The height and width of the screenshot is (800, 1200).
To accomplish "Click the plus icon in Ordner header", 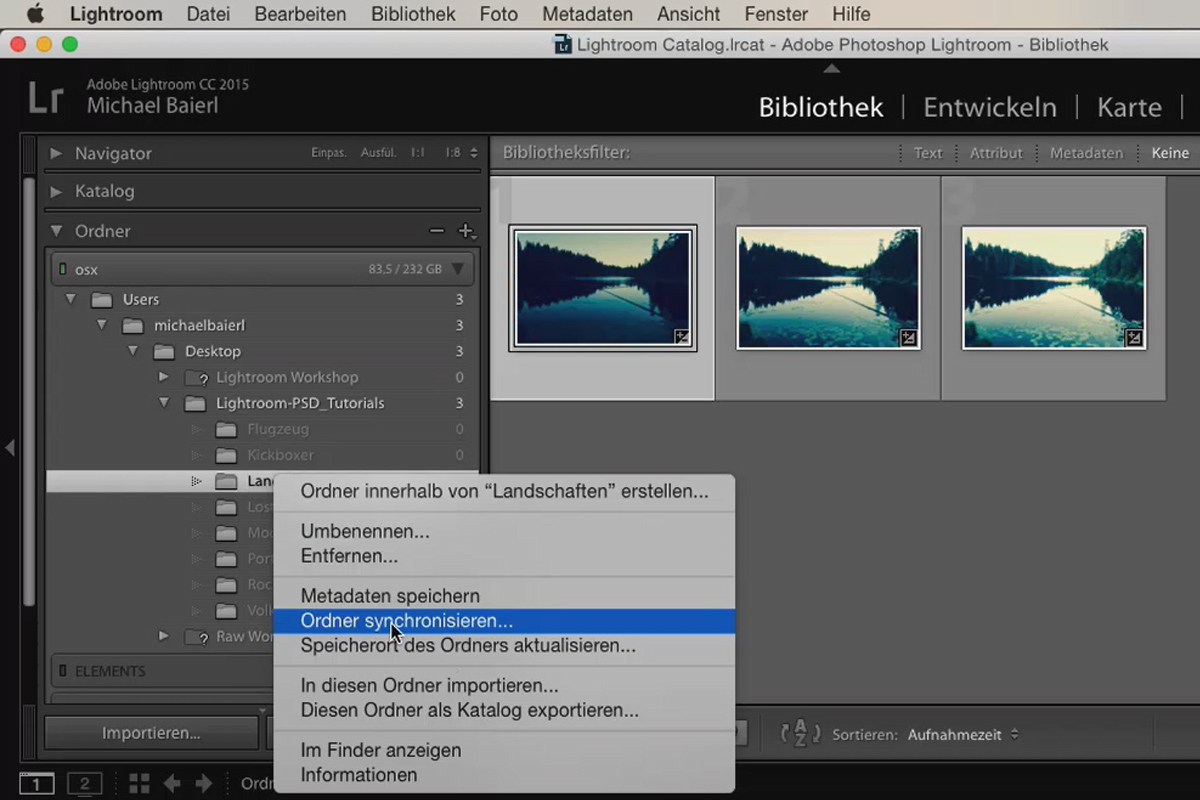I will click(466, 231).
